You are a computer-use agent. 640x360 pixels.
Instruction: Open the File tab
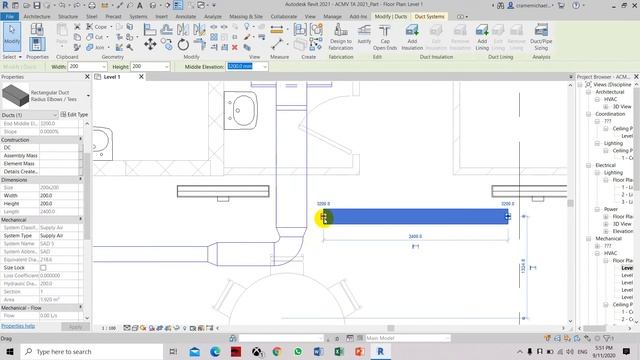9,17
